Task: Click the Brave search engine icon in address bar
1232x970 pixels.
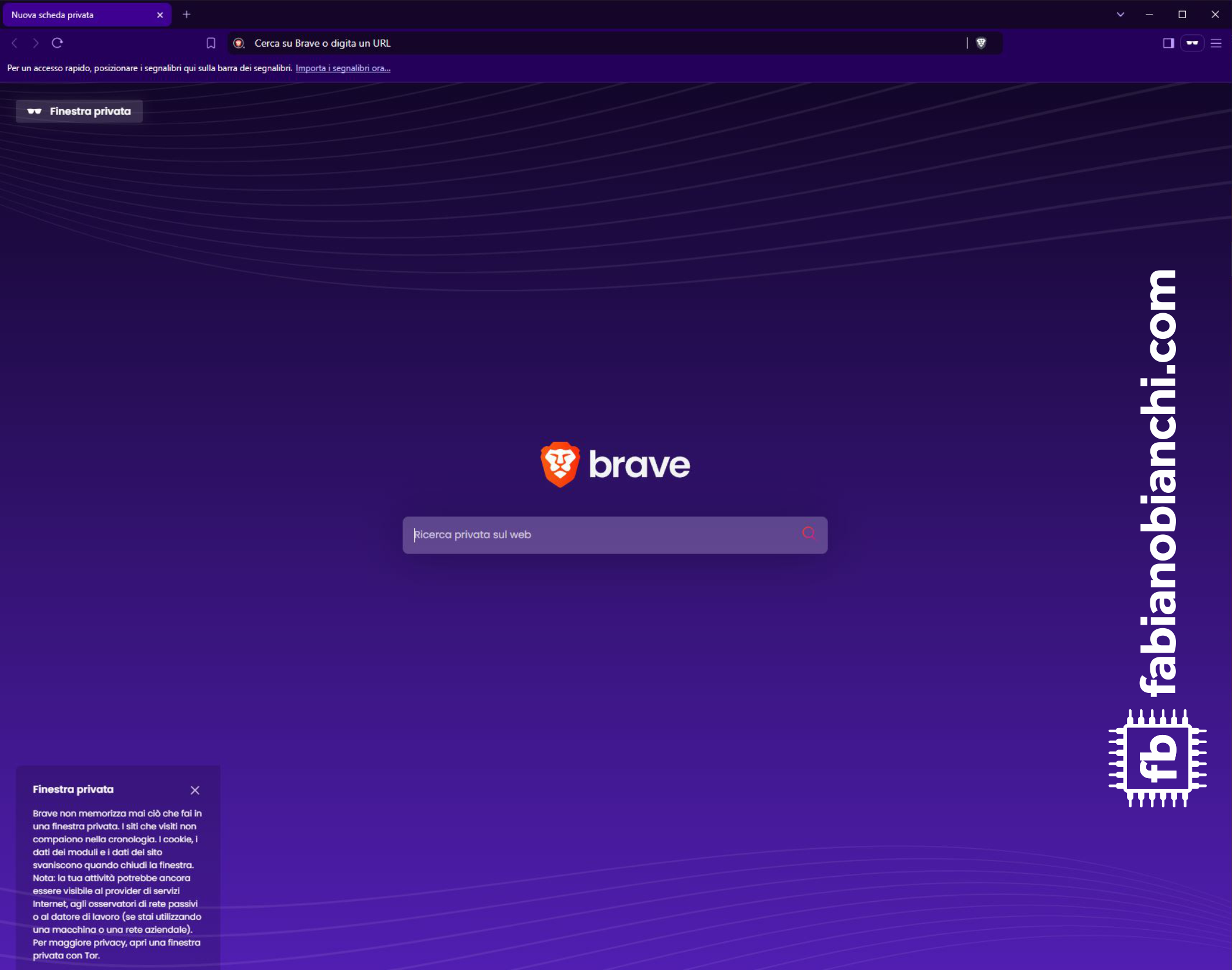Action: [x=239, y=43]
